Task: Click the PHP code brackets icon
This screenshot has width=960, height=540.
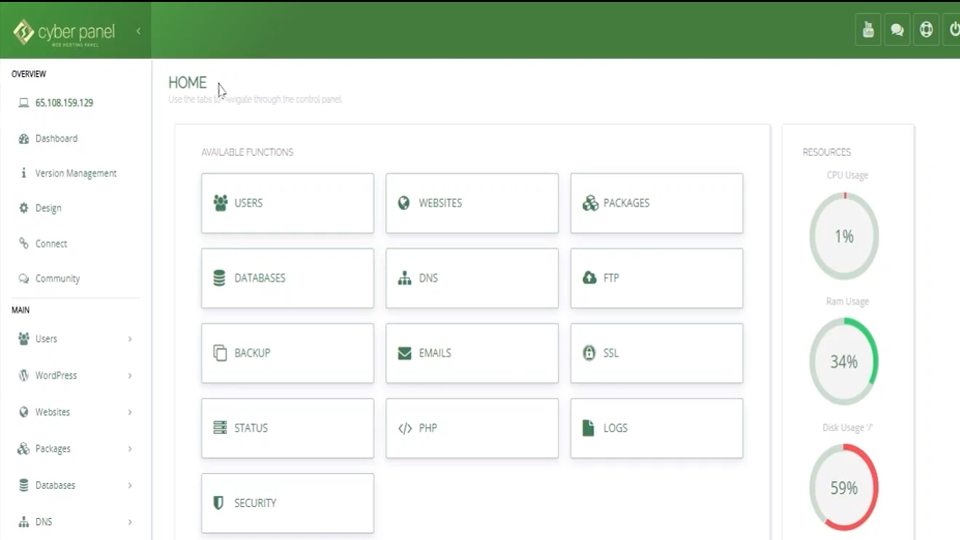Action: (x=405, y=428)
